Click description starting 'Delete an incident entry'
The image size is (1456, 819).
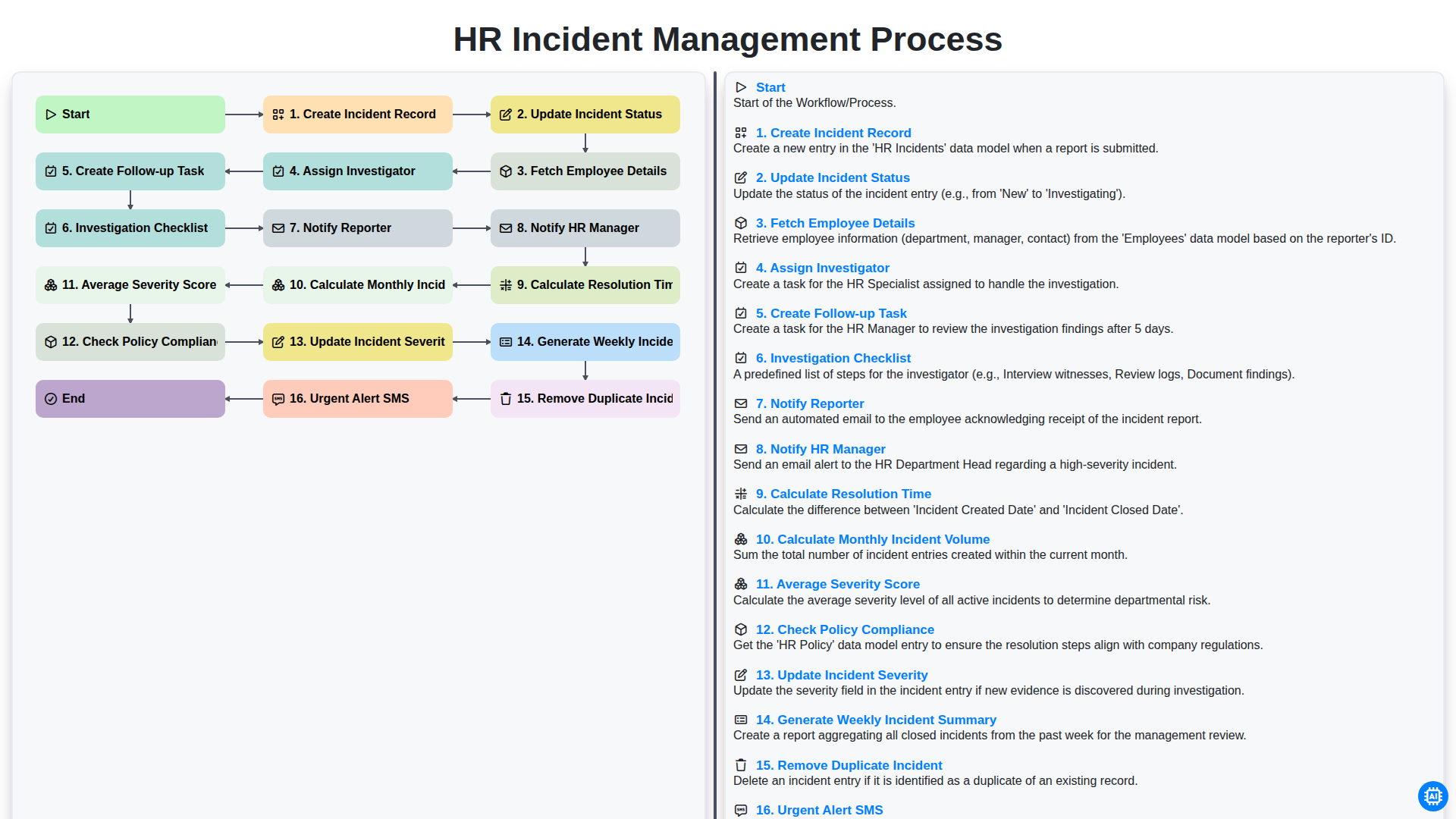[x=935, y=780]
